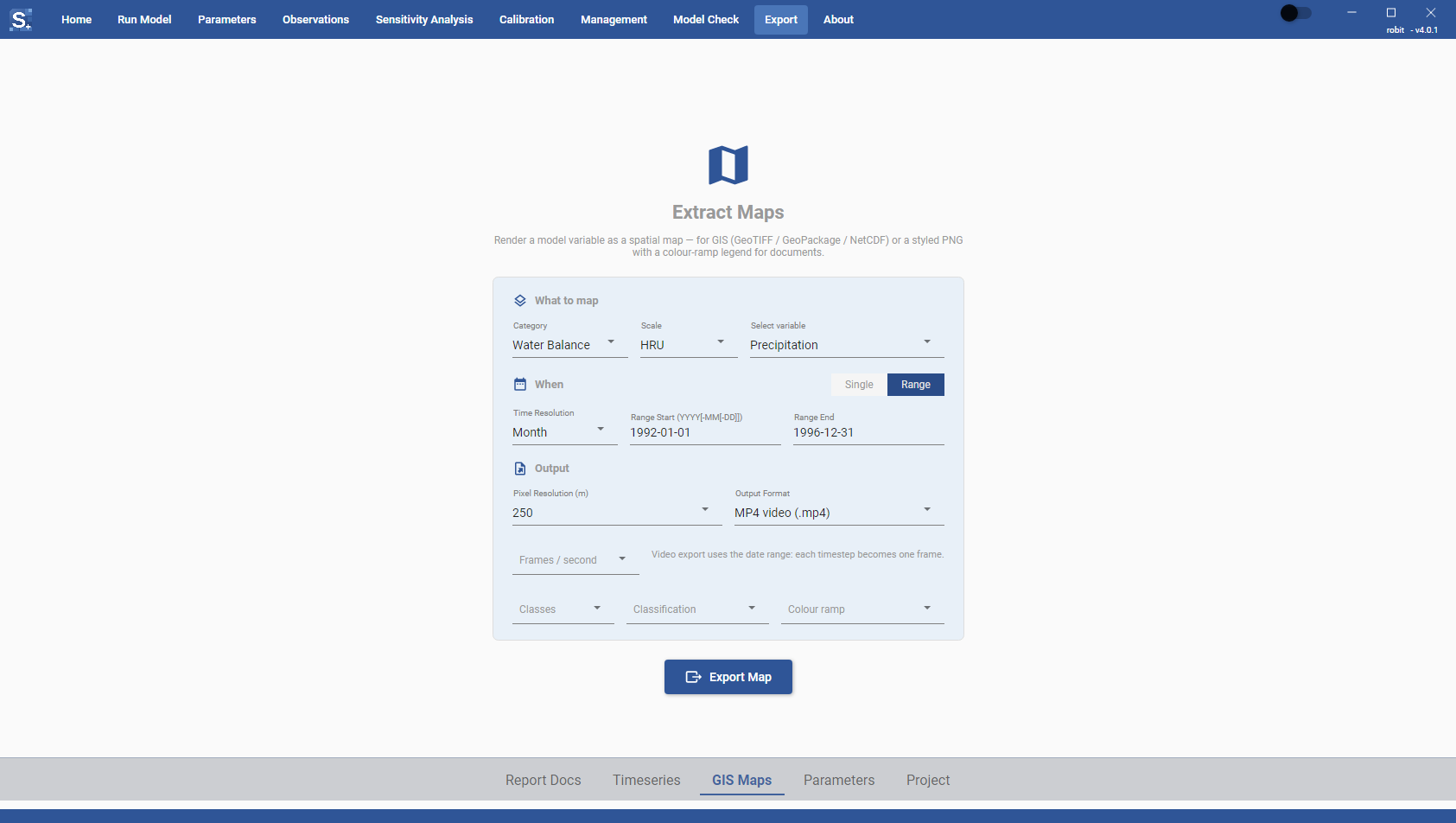Open the Category dropdown showing Water Balance
The height and width of the screenshot is (823, 1456).
[570, 345]
